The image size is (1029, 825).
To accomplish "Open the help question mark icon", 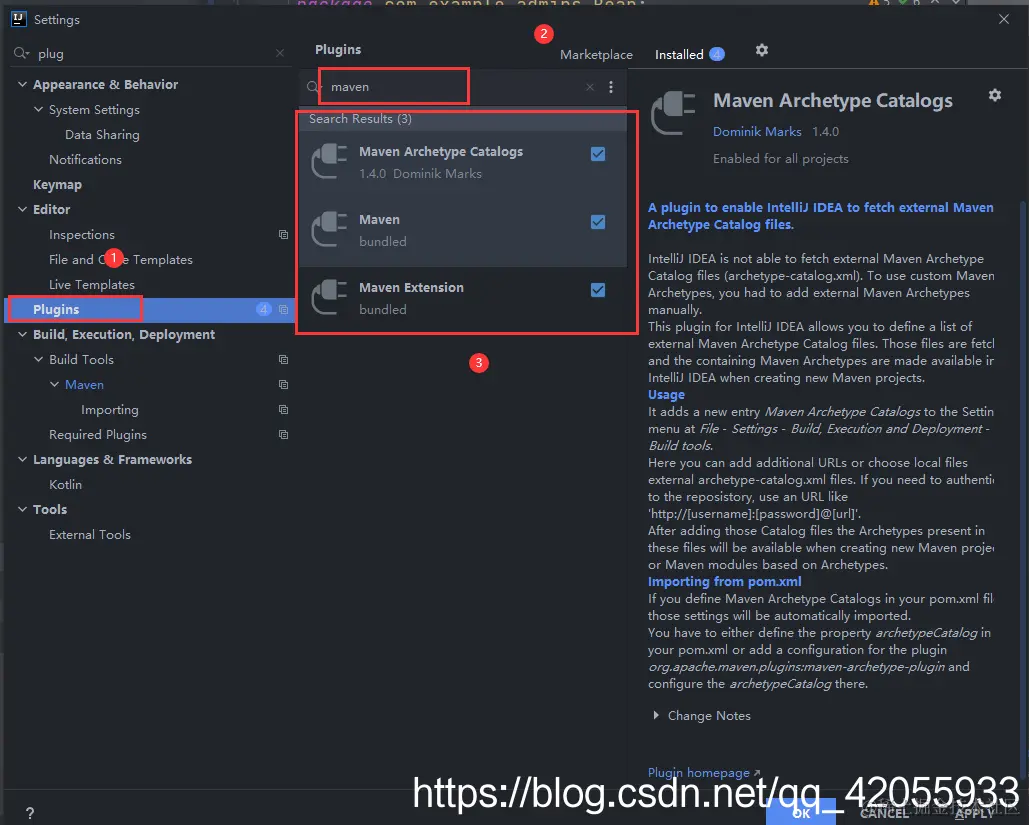I will (30, 813).
